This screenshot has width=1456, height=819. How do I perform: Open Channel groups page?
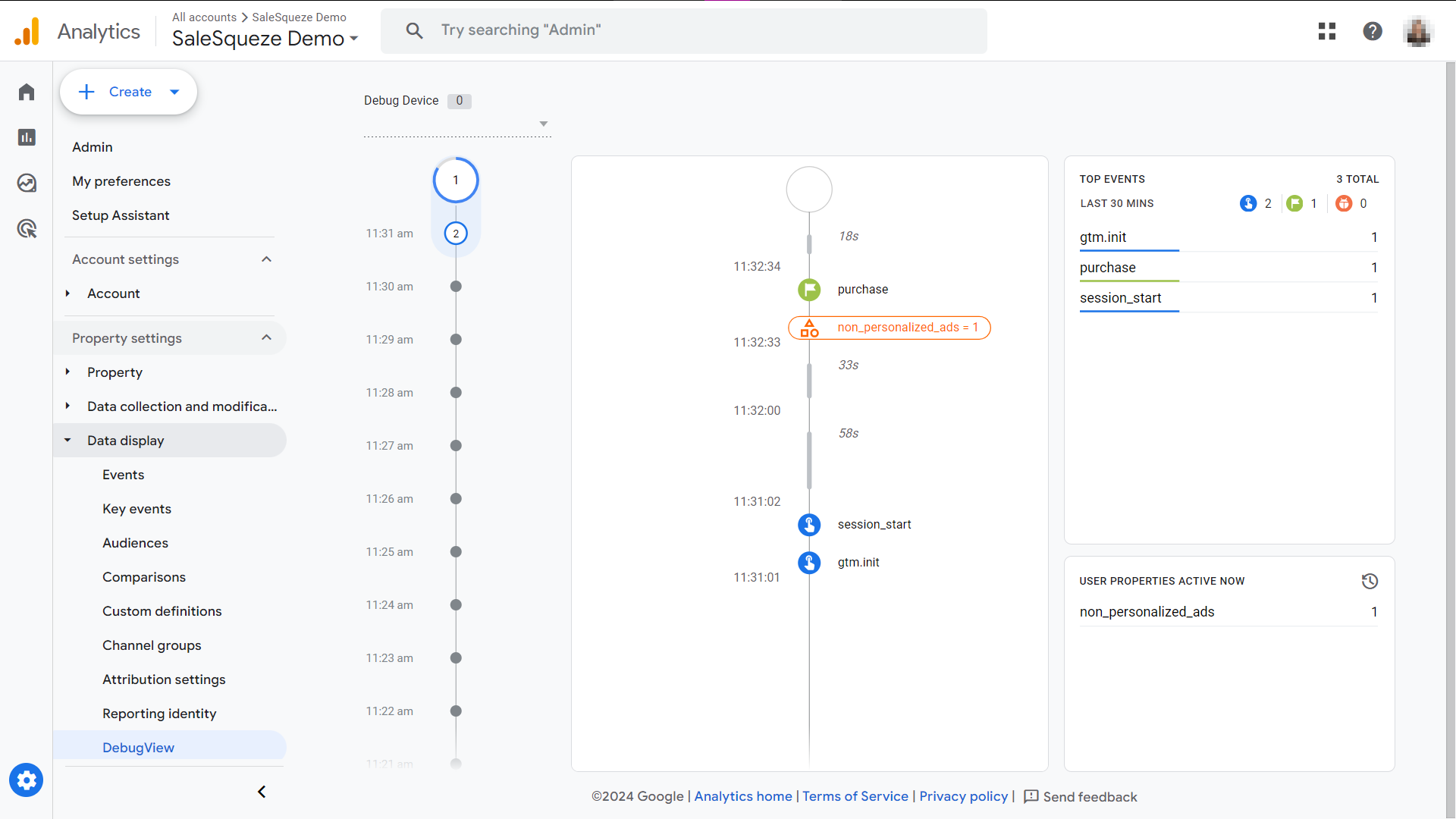point(152,645)
